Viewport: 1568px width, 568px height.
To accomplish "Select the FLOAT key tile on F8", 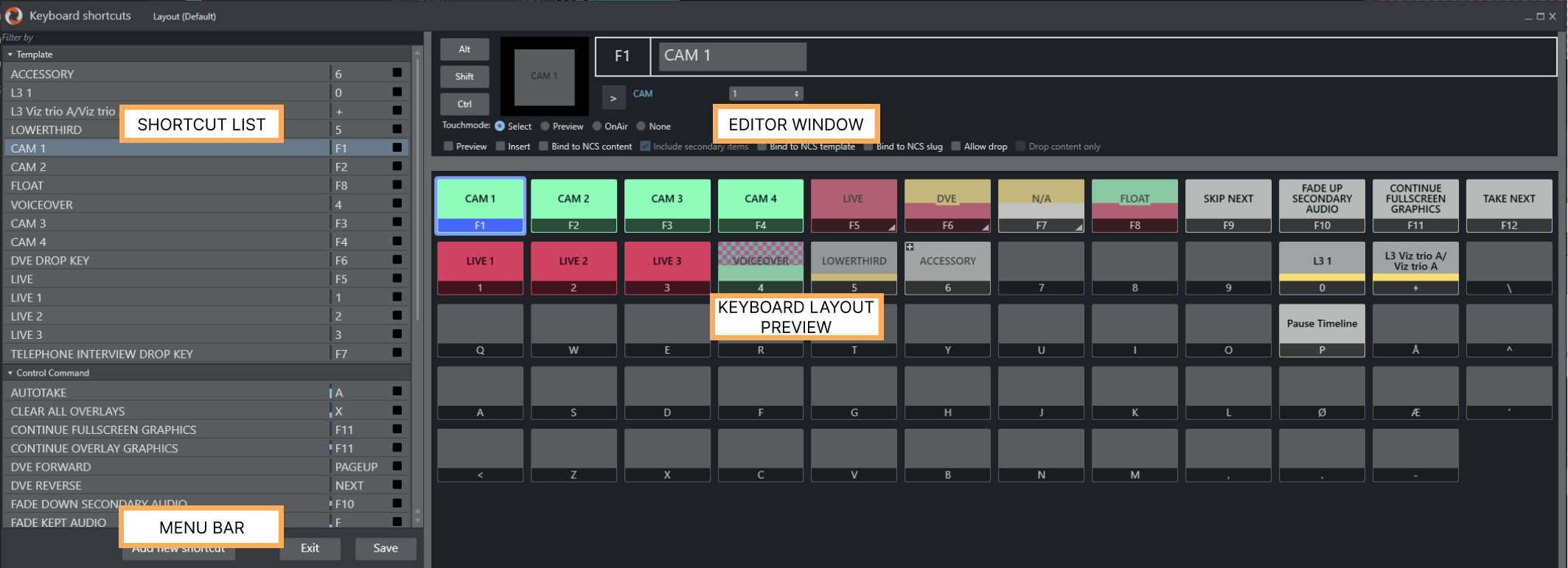I will tap(1135, 206).
